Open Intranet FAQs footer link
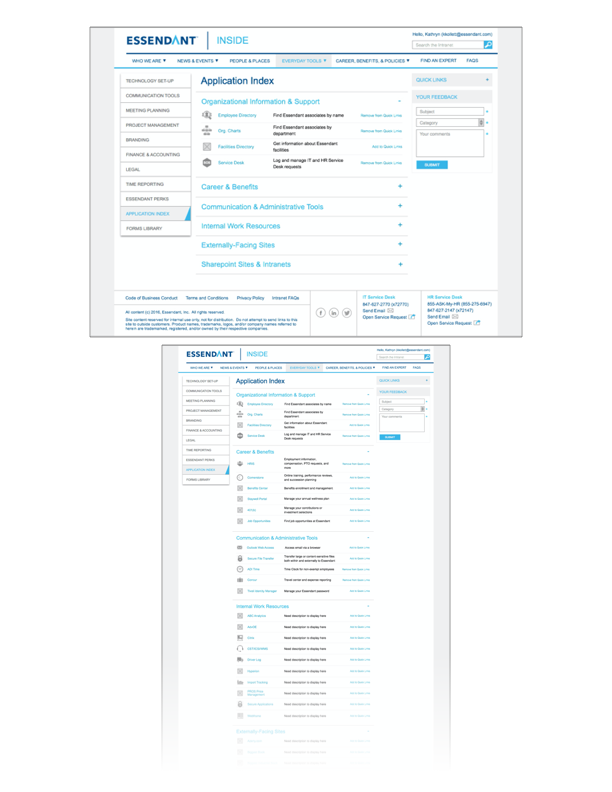This screenshot has width=612, height=792. point(285,298)
